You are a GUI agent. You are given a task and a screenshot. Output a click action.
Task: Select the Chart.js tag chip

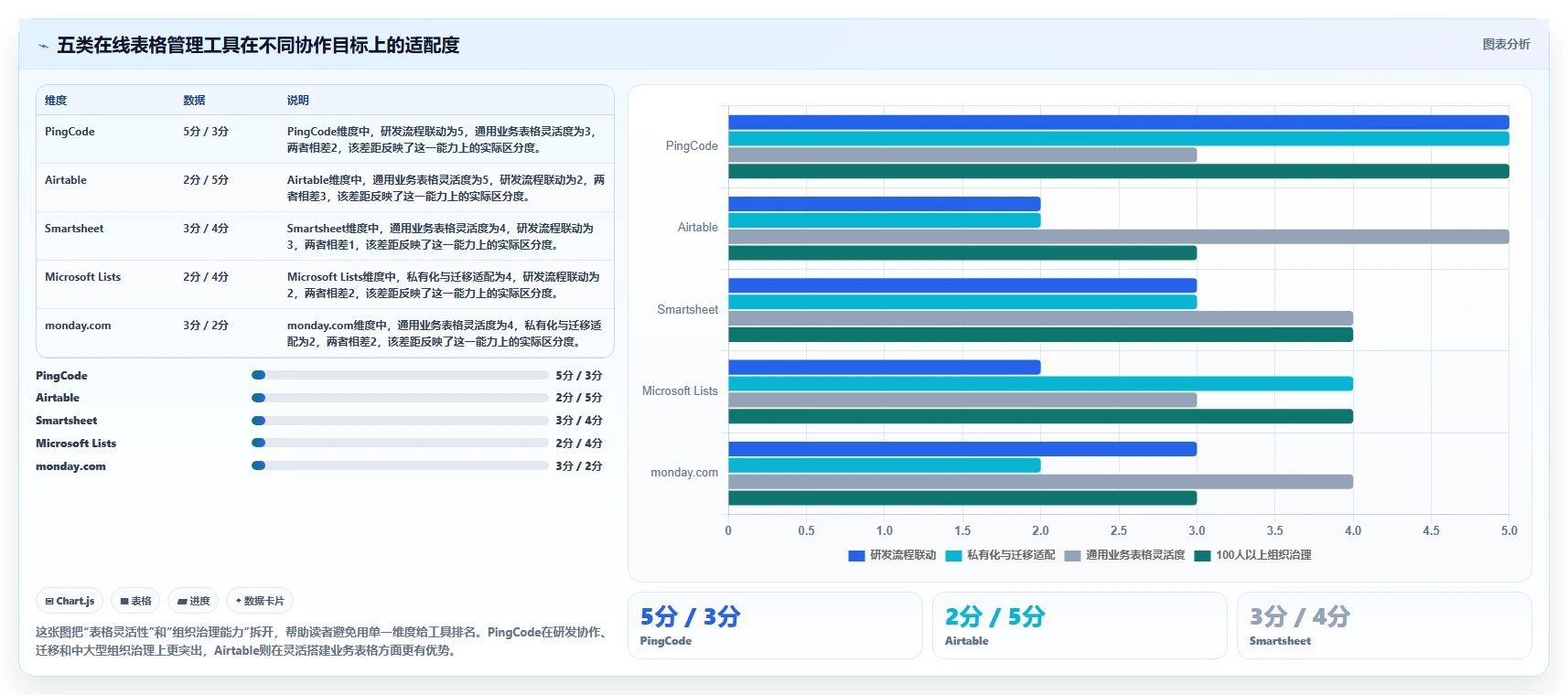[70, 601]
